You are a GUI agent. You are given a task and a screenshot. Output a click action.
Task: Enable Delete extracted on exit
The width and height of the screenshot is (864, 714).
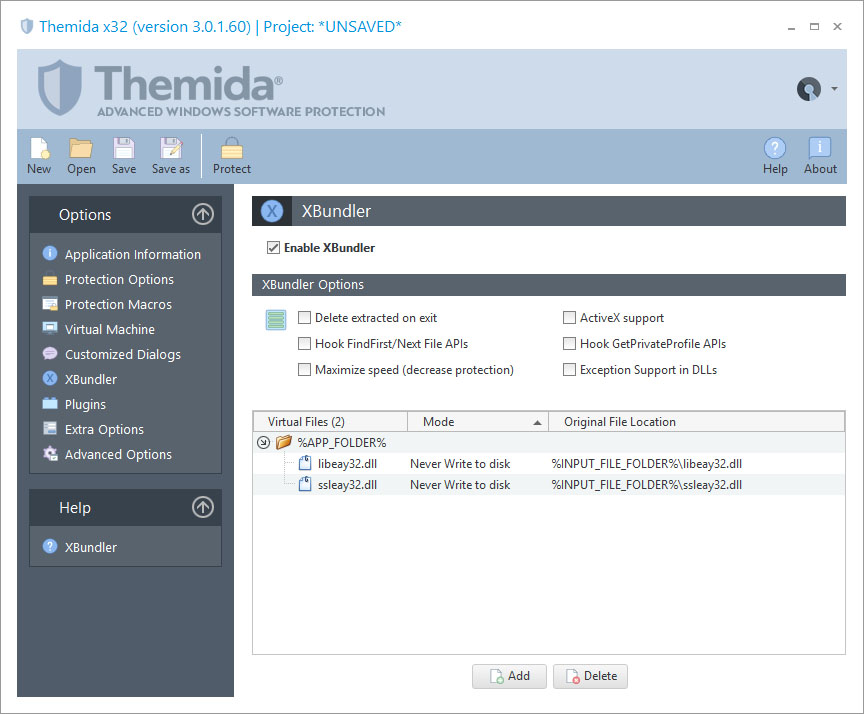[304, 318]
